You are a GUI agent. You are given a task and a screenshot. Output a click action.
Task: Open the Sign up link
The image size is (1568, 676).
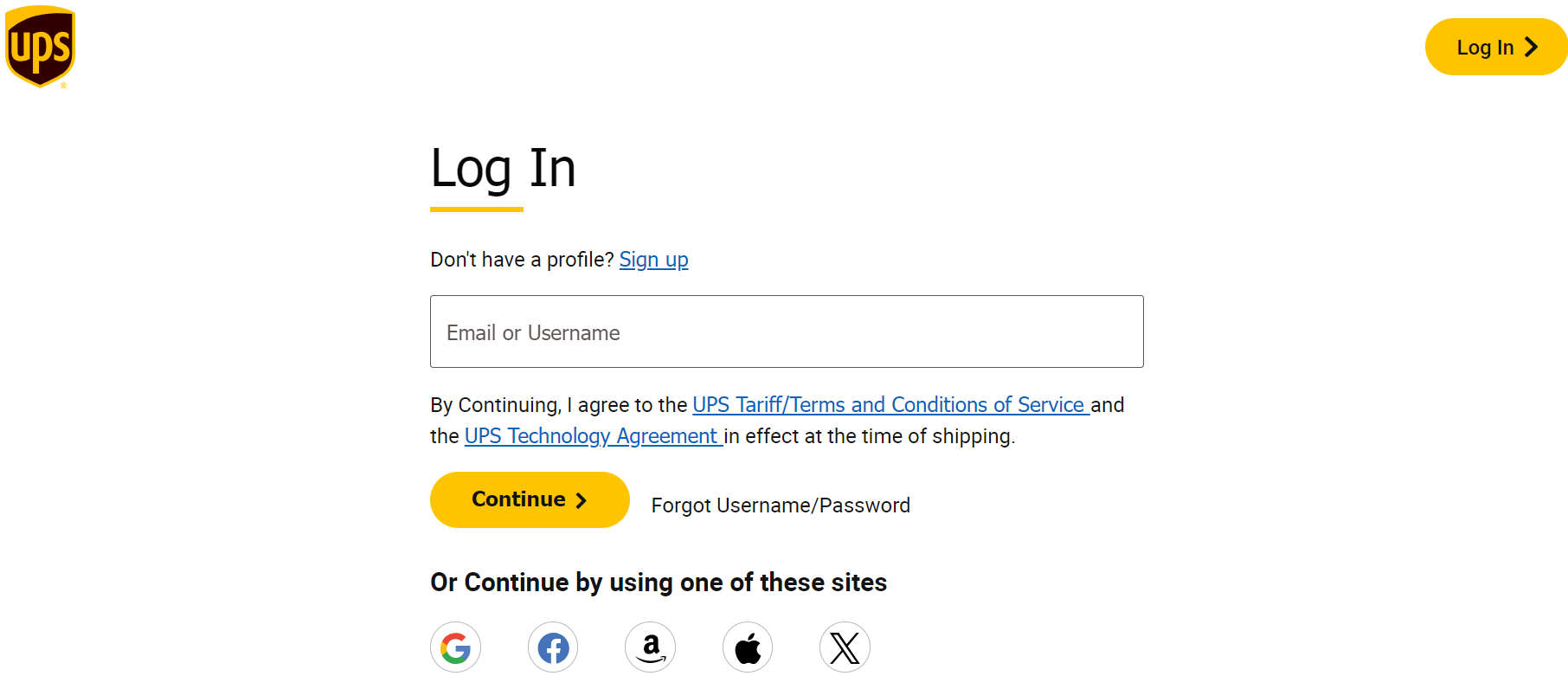tap(653, 260)
